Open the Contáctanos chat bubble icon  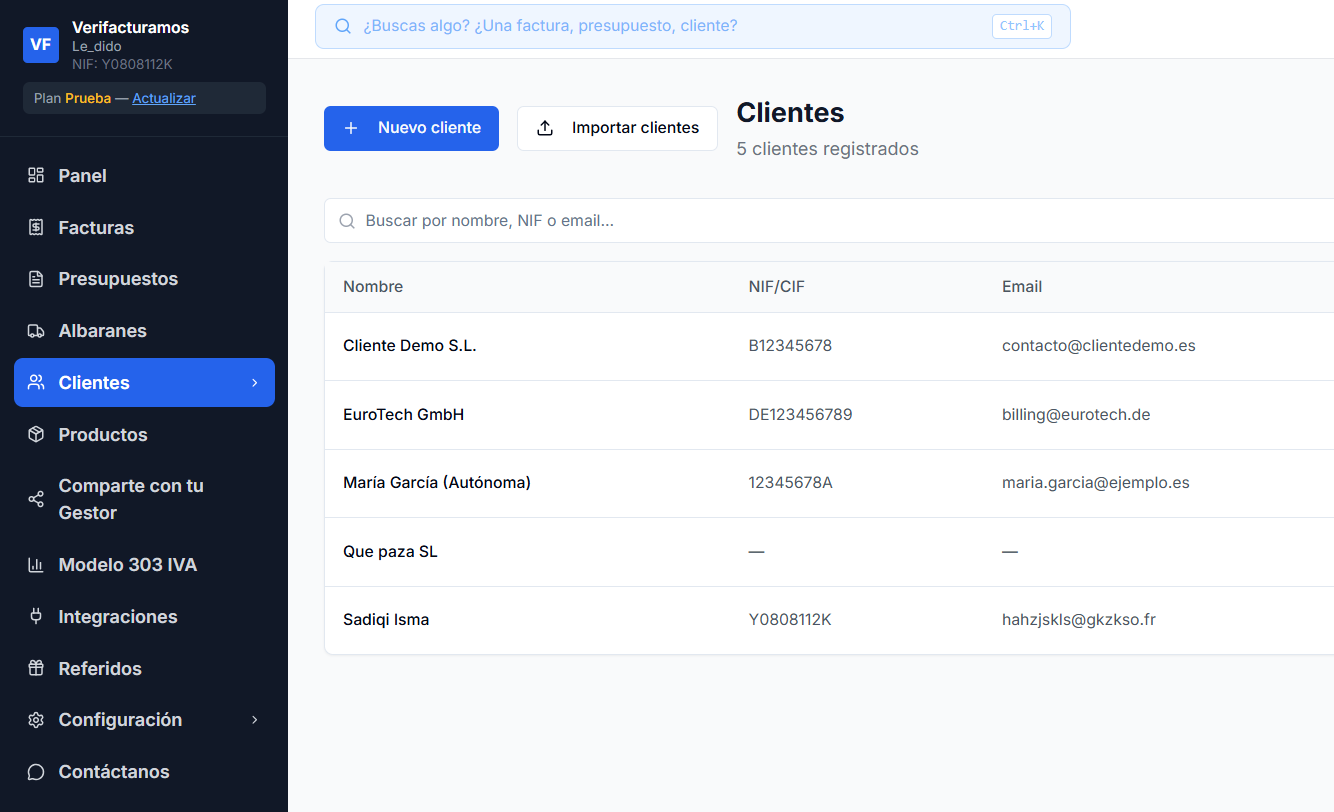35,771
